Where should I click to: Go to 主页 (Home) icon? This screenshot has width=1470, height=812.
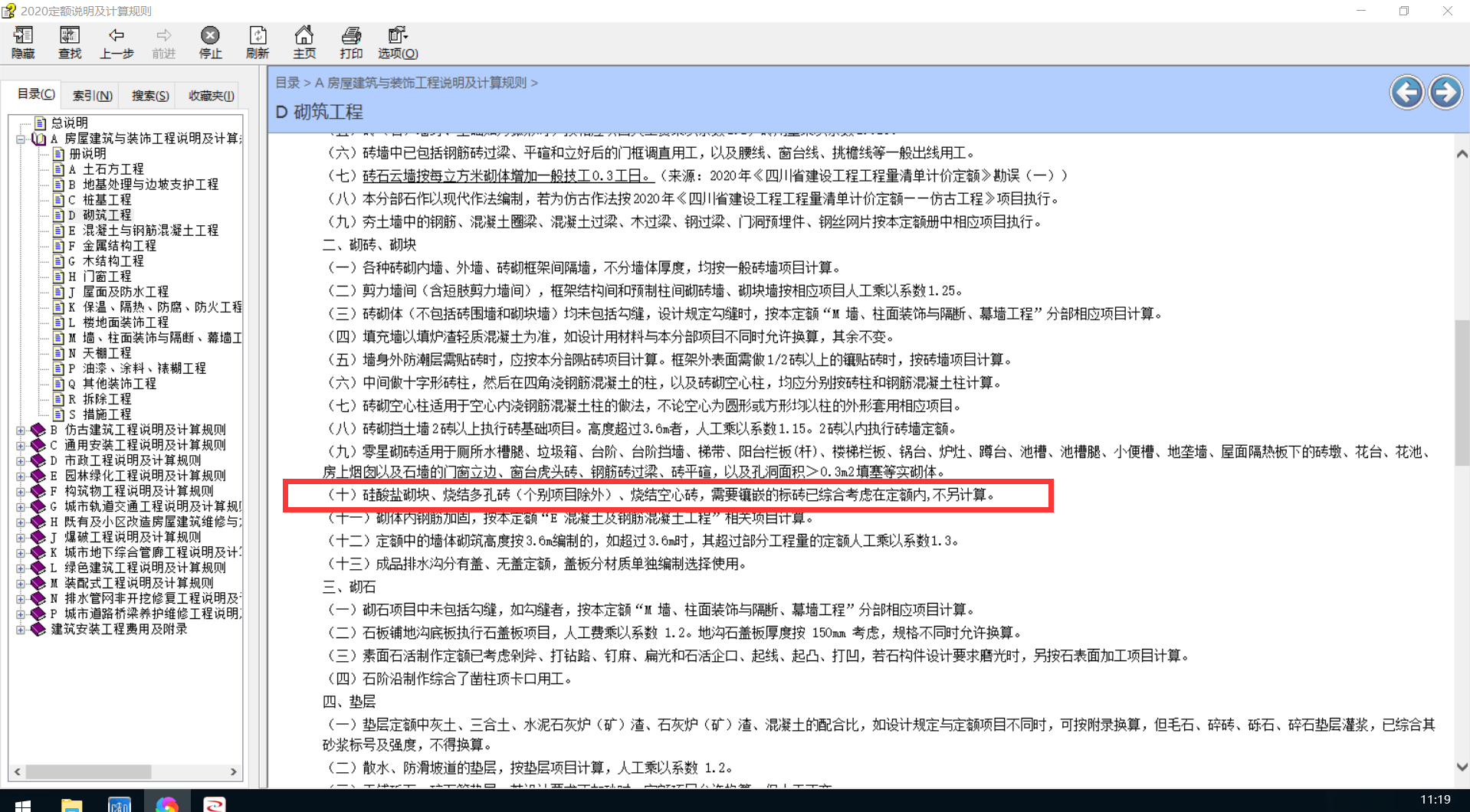click(x=304, y=42)
